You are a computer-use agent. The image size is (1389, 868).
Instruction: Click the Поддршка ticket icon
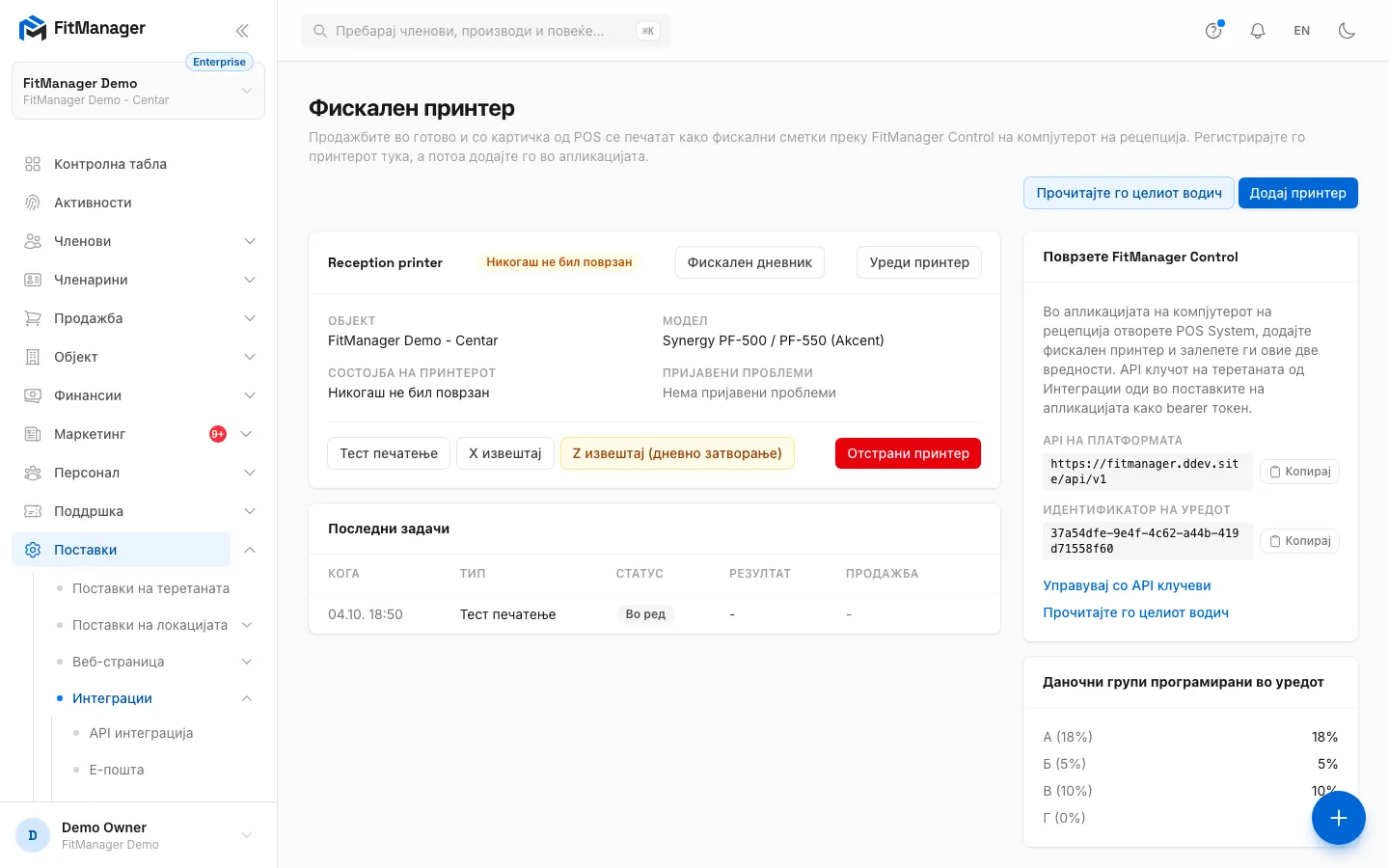(x=33, y=511)
